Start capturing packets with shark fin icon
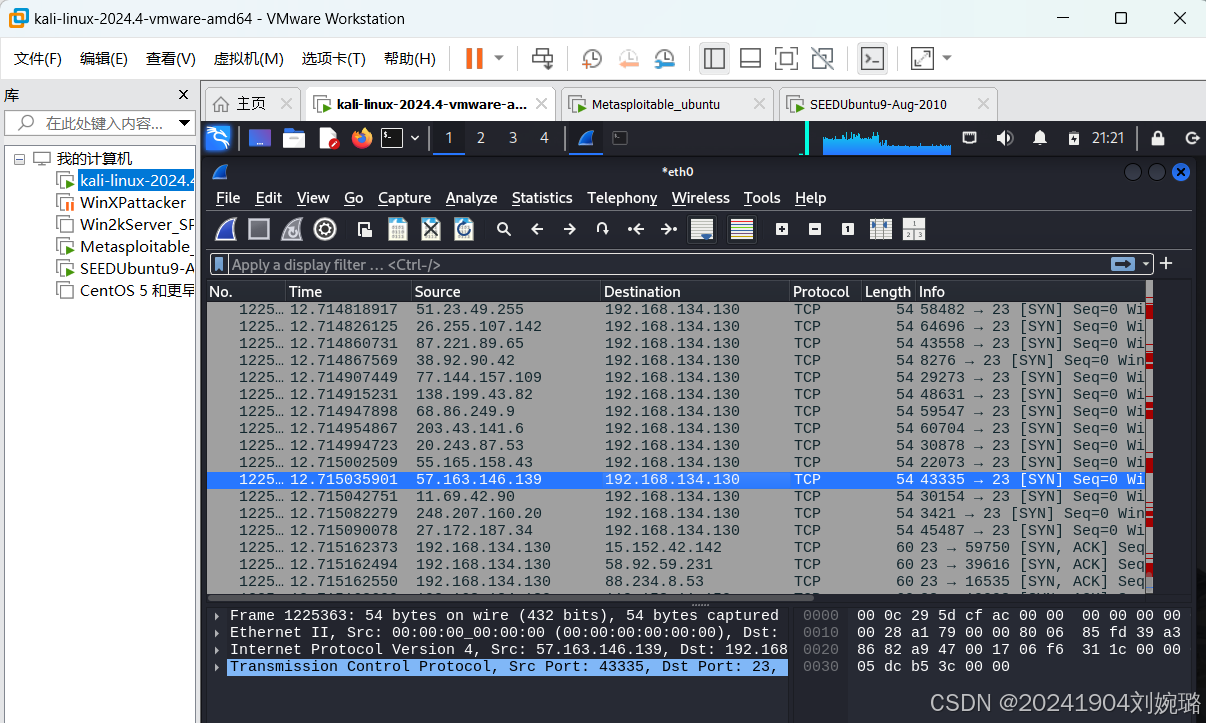1206x723 pixels. pyautogui.click(x=226, y=230)
